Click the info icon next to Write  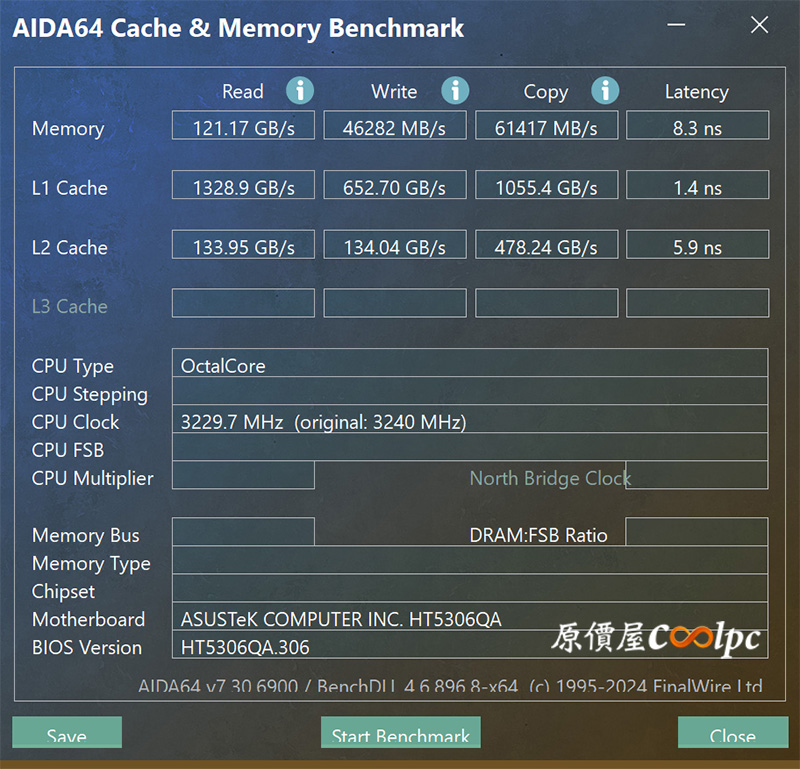pos(455,91)
